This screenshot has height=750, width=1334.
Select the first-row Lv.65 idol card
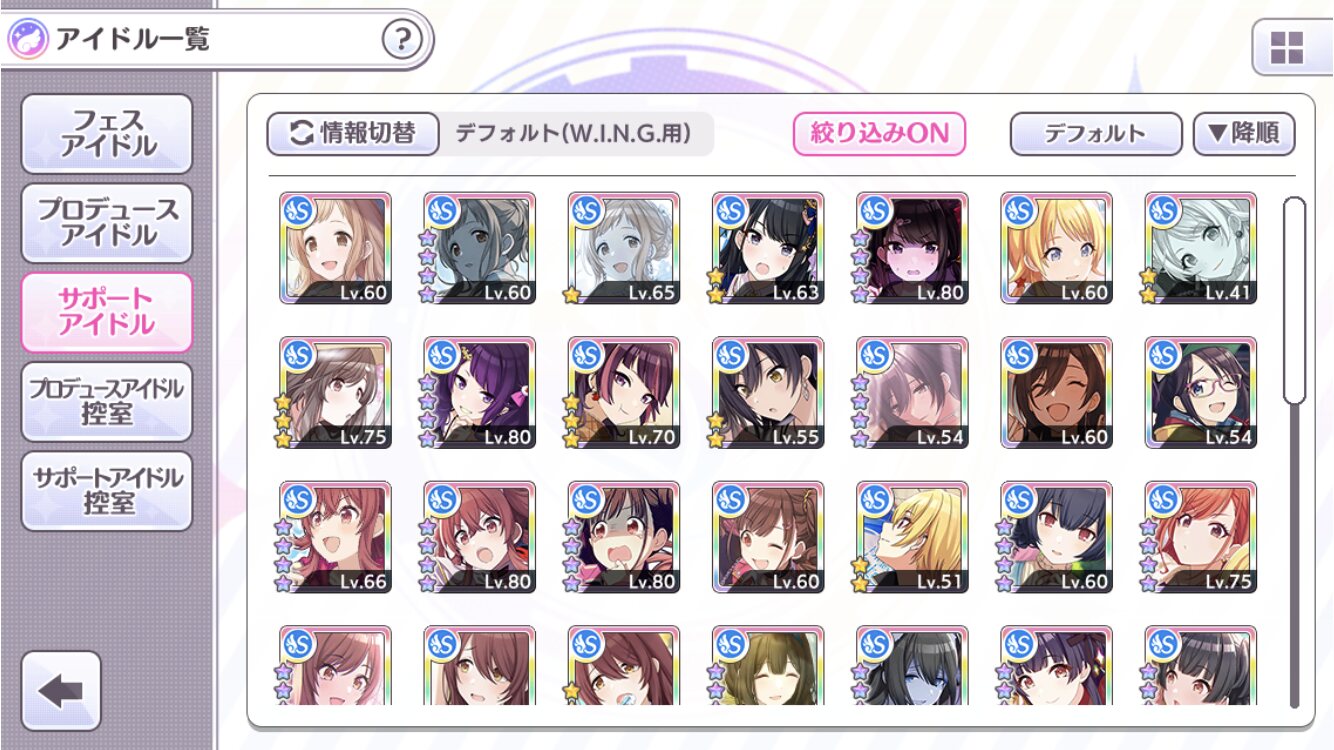point(624,249)
